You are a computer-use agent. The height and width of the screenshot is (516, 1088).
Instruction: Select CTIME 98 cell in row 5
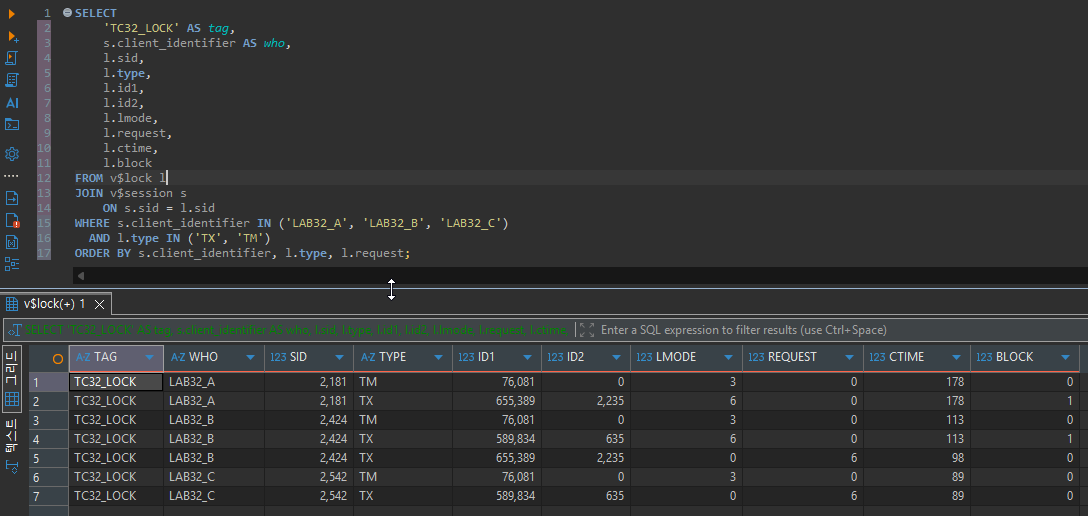pos(917,458)
